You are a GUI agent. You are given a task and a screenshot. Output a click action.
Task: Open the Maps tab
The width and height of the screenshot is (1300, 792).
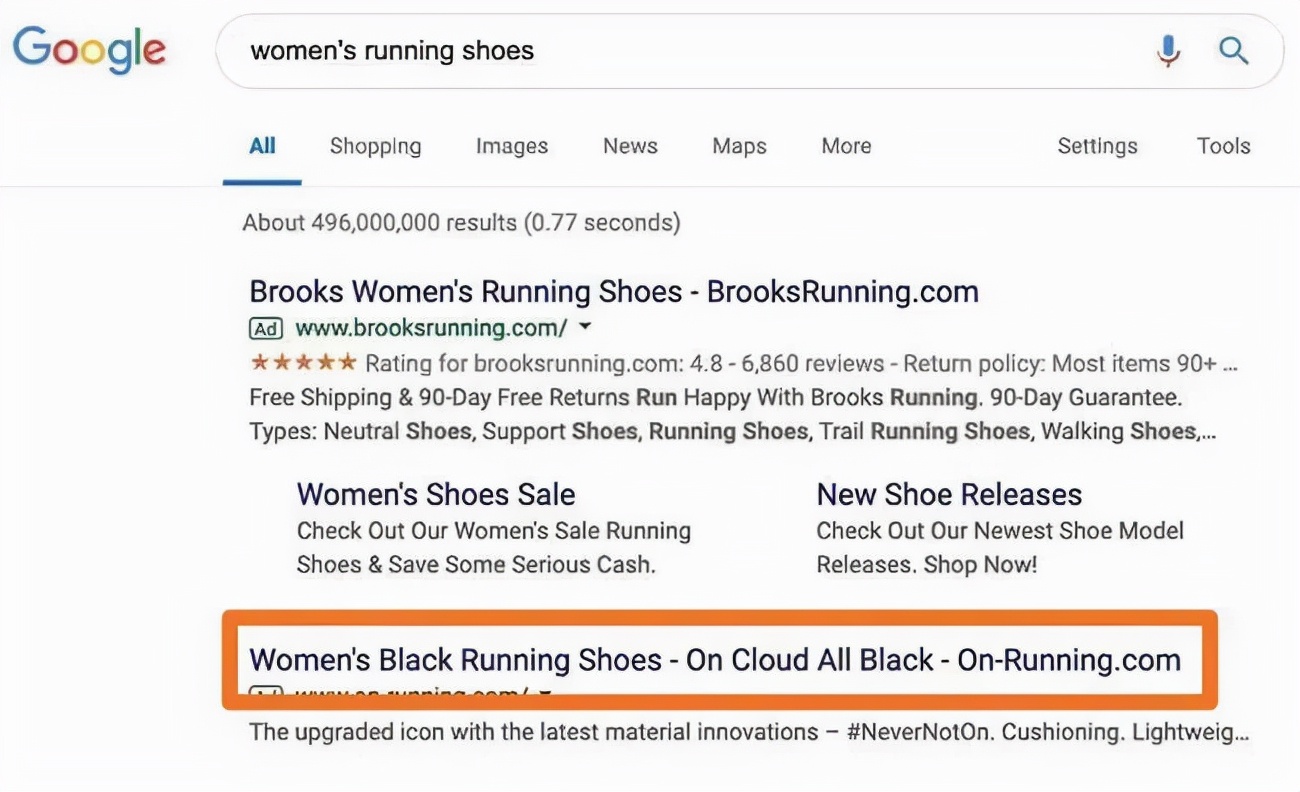point(739,146)
